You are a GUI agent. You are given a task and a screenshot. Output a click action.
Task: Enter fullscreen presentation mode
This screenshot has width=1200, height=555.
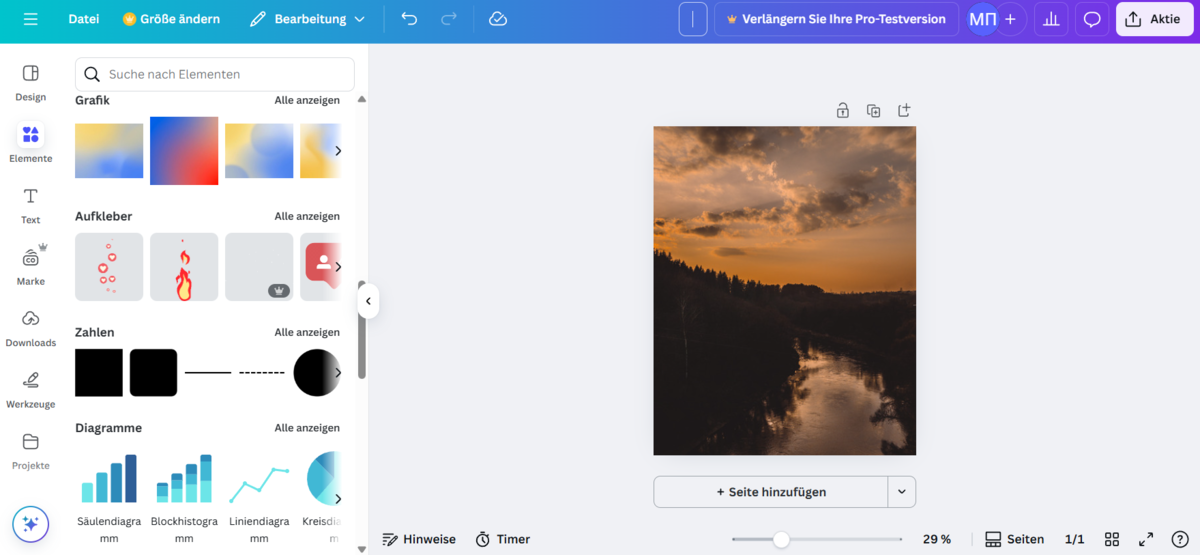click(1146, 539)
